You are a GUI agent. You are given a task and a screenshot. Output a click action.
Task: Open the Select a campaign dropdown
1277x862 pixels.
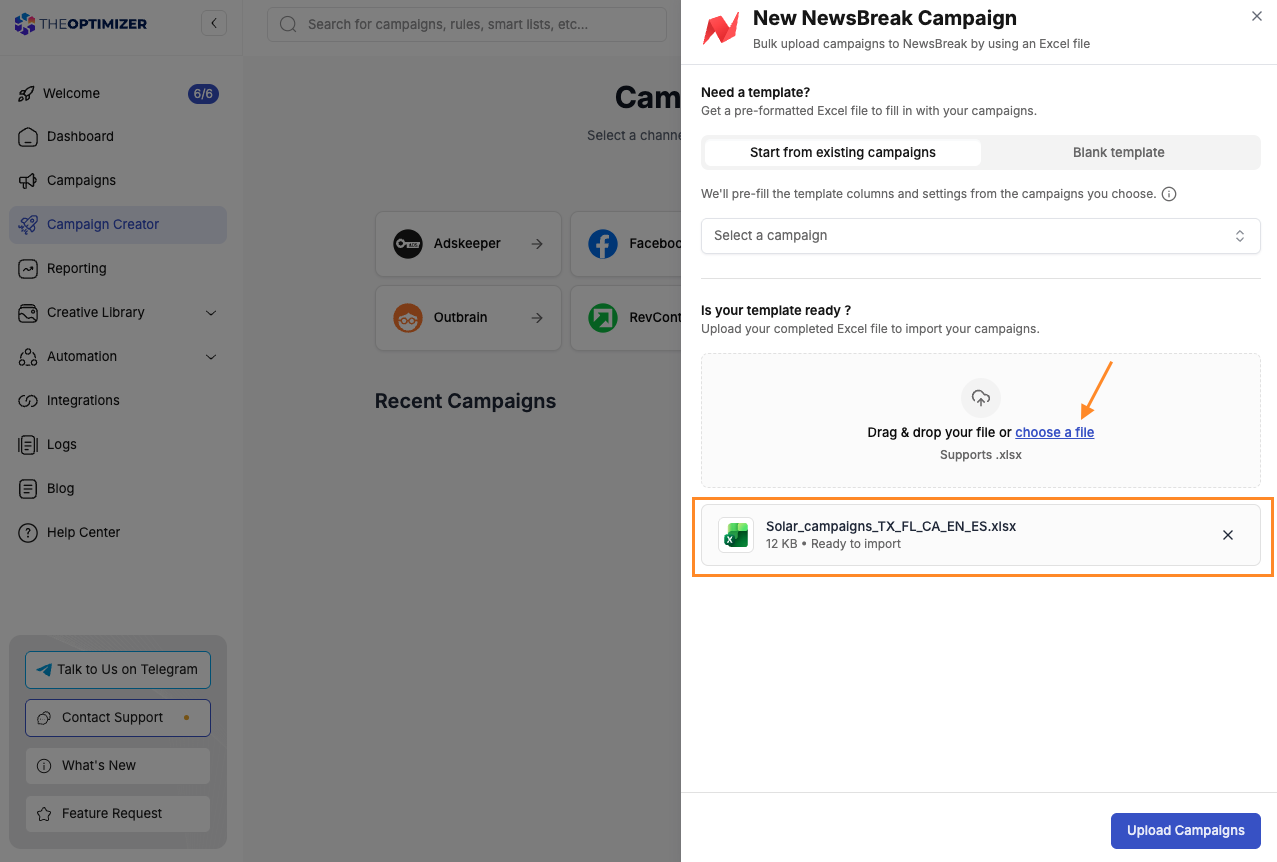click(x=981, y=236)
